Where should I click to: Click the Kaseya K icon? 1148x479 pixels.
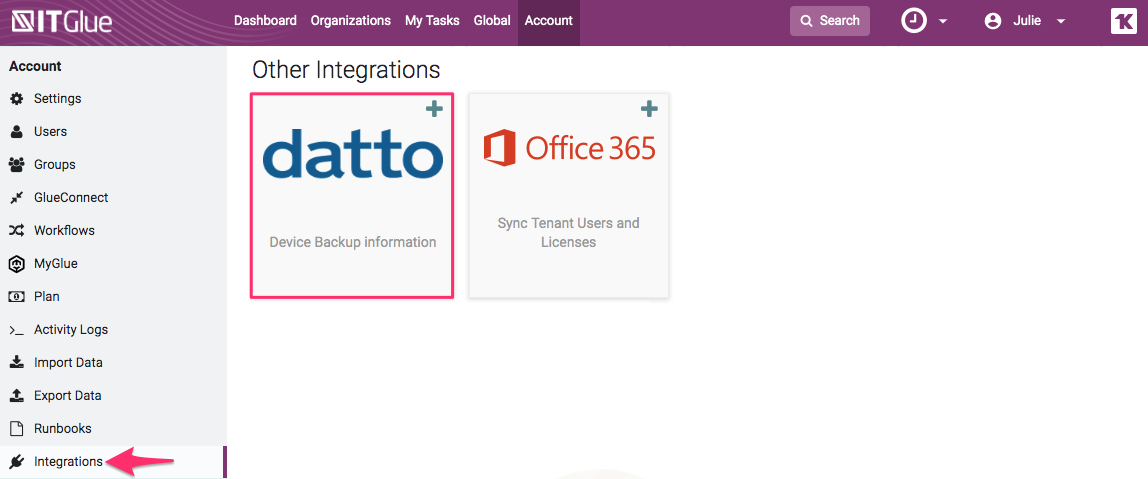(x=1124, y=21)
